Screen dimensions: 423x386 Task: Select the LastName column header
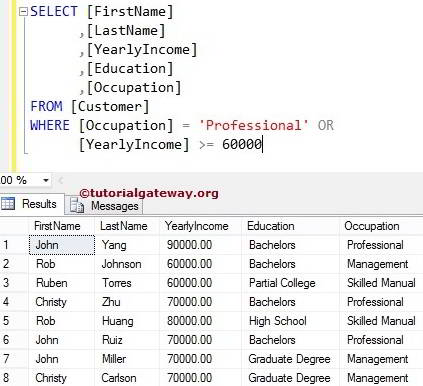pos(127,226)
